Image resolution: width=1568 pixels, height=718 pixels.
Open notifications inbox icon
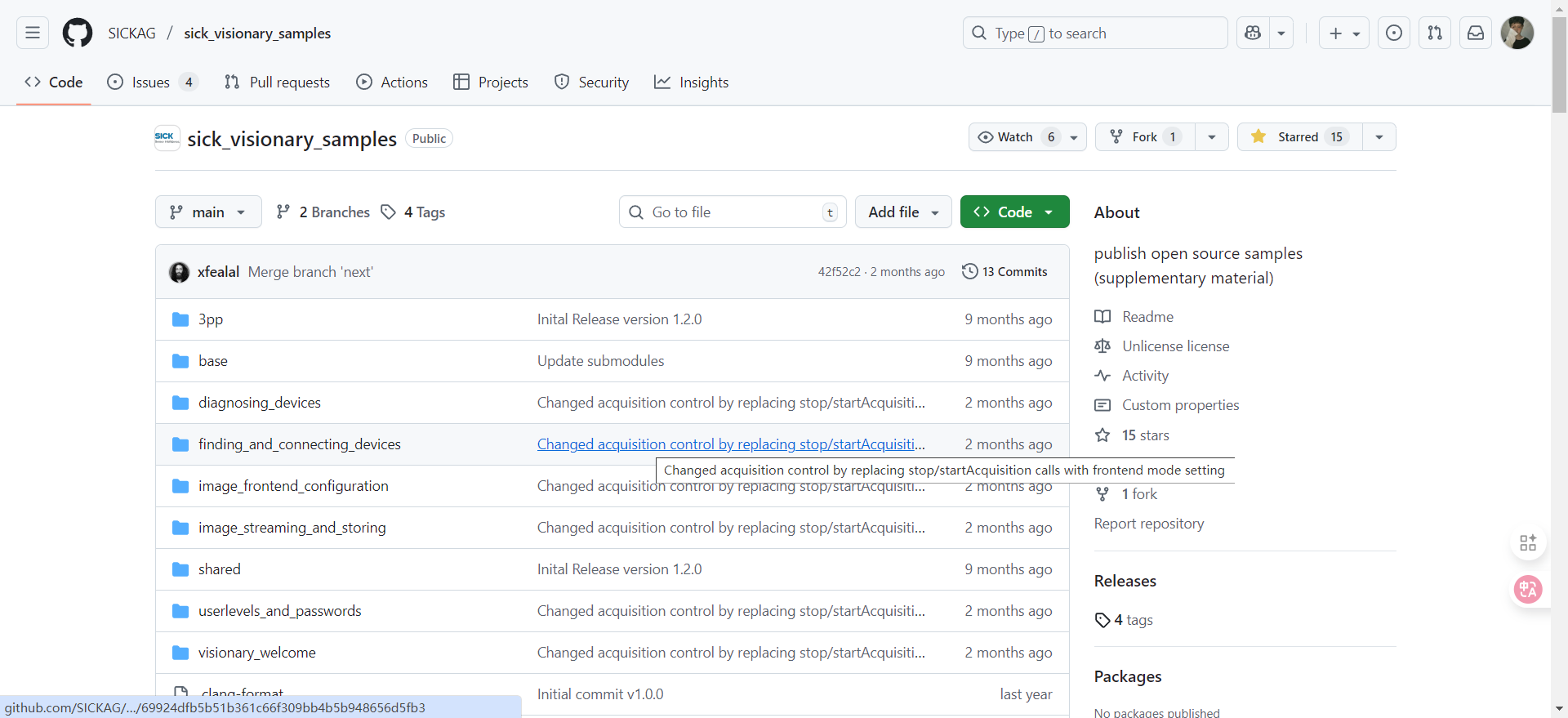1476,33
